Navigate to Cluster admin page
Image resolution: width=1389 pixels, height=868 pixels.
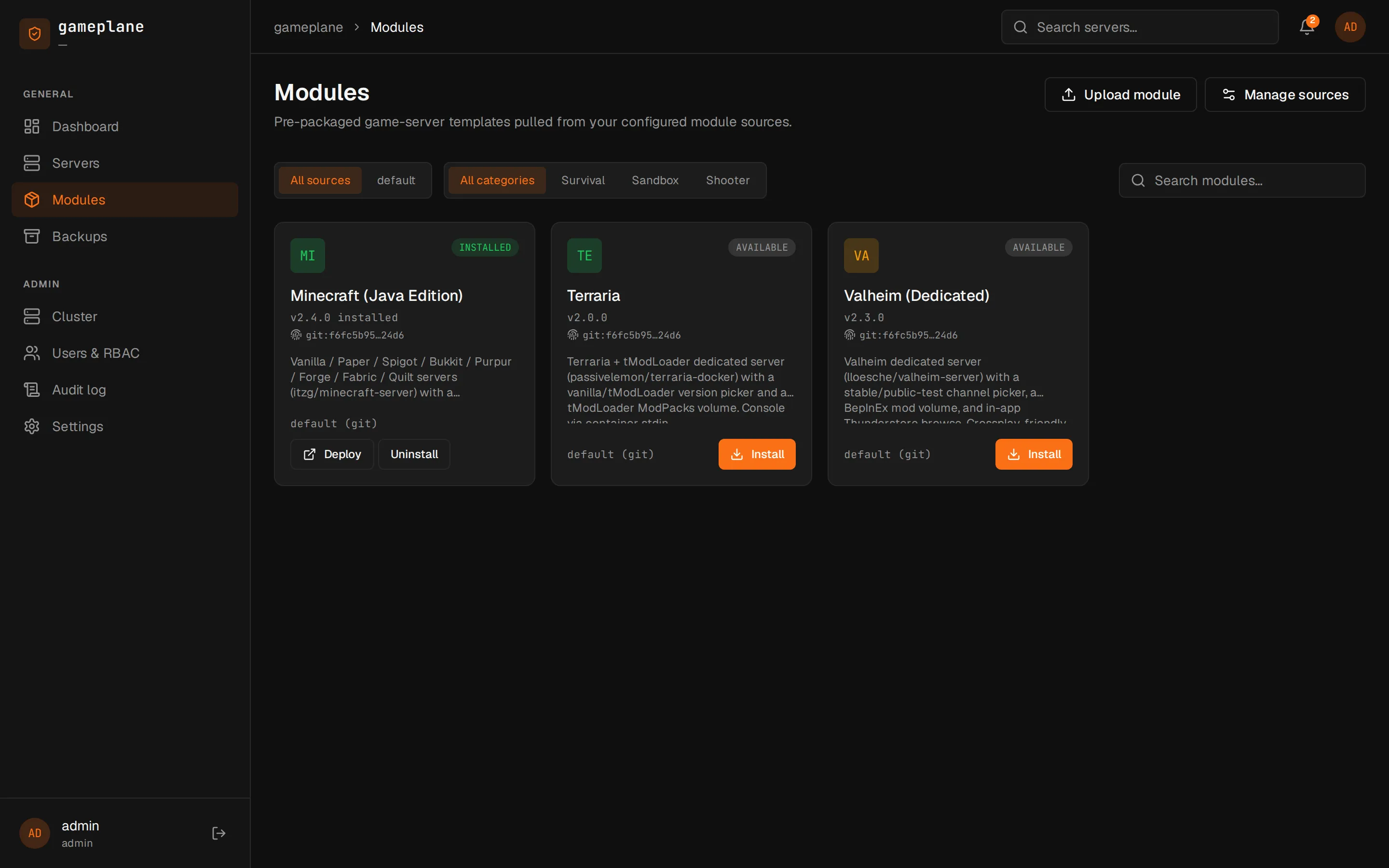point(124,316)
